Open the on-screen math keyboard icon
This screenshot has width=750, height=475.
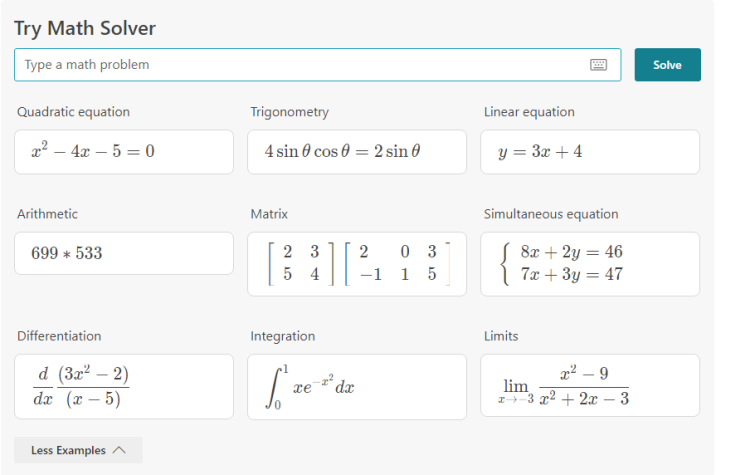[599, 65]
